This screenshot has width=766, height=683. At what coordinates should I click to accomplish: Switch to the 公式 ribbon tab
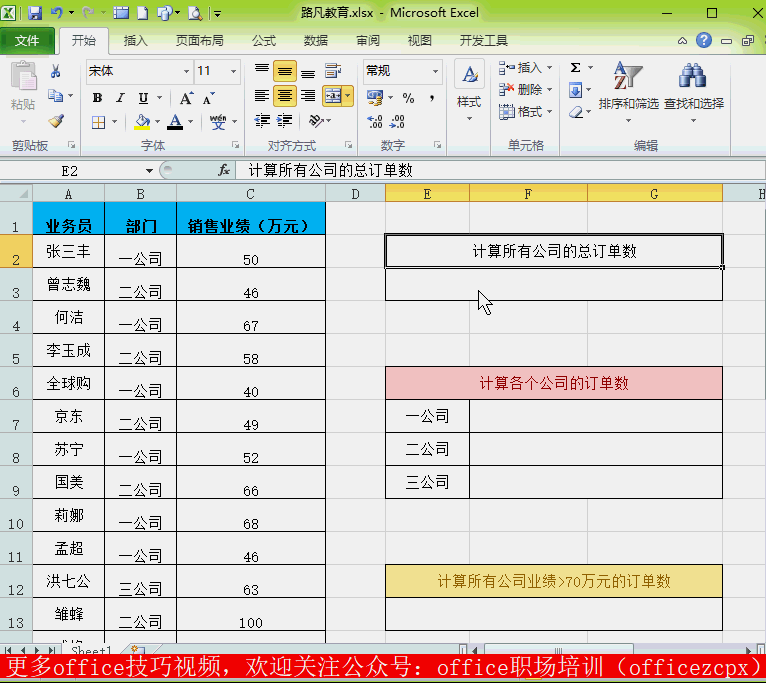[x=264, y=41]
